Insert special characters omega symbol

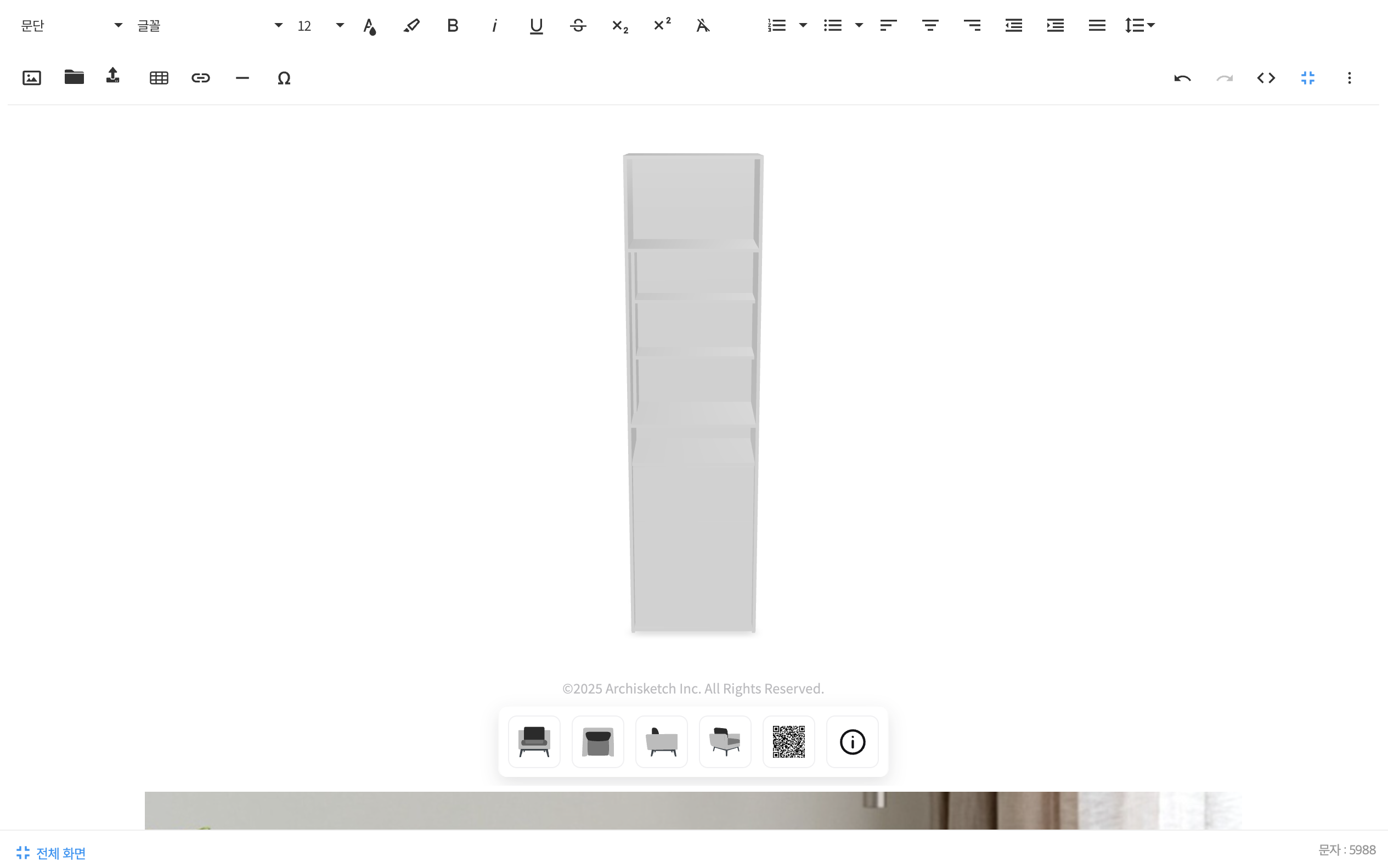point(284,78)
